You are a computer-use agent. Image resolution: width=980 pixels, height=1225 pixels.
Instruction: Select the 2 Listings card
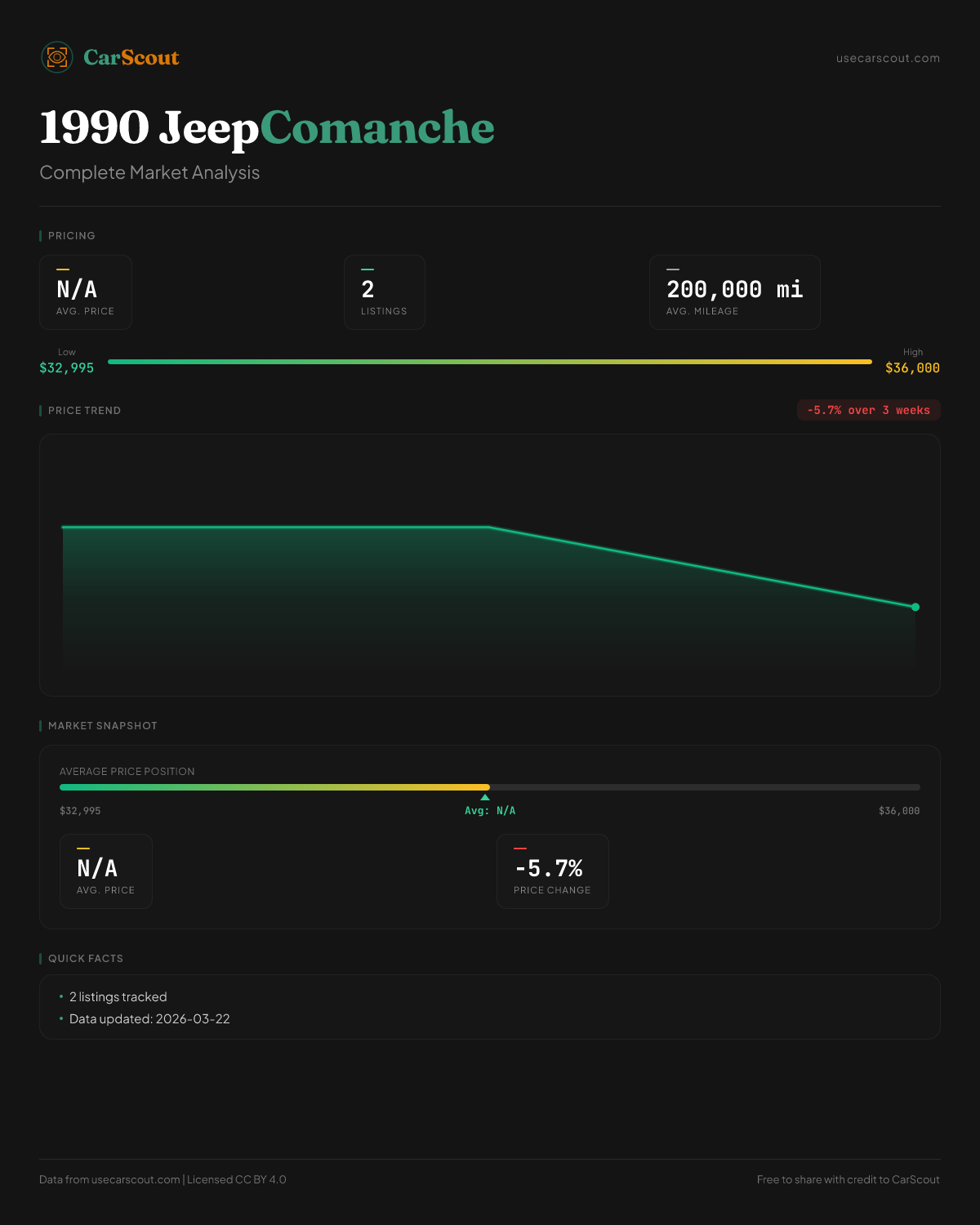[x=384, y=292]
